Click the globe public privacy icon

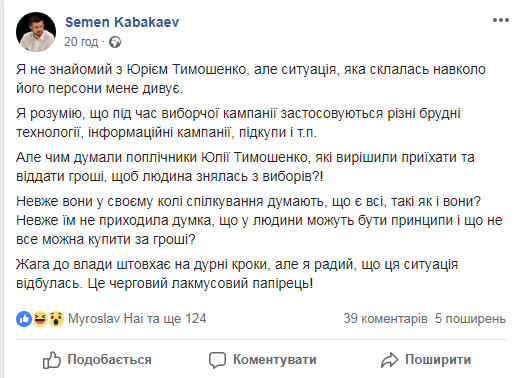[x=115, y=42]
